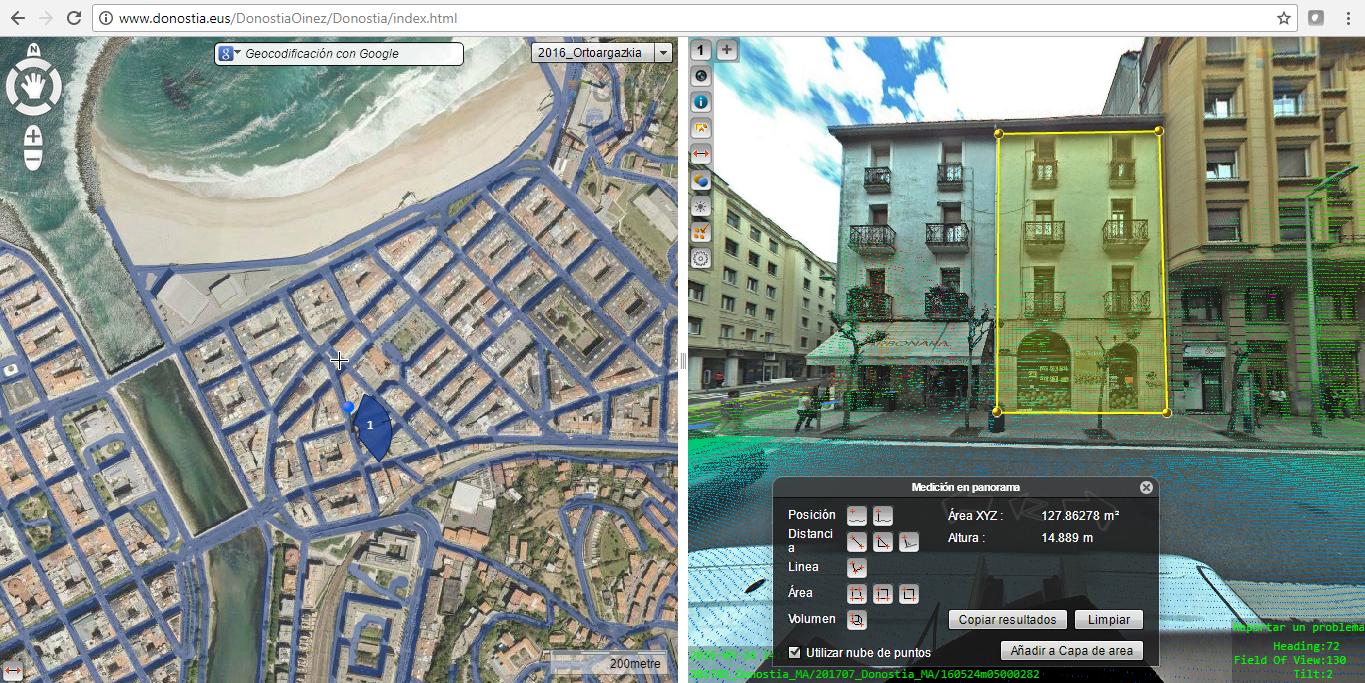Select the Volumen measurement tool icon
1365x683 pixels.
pos(857,620)
